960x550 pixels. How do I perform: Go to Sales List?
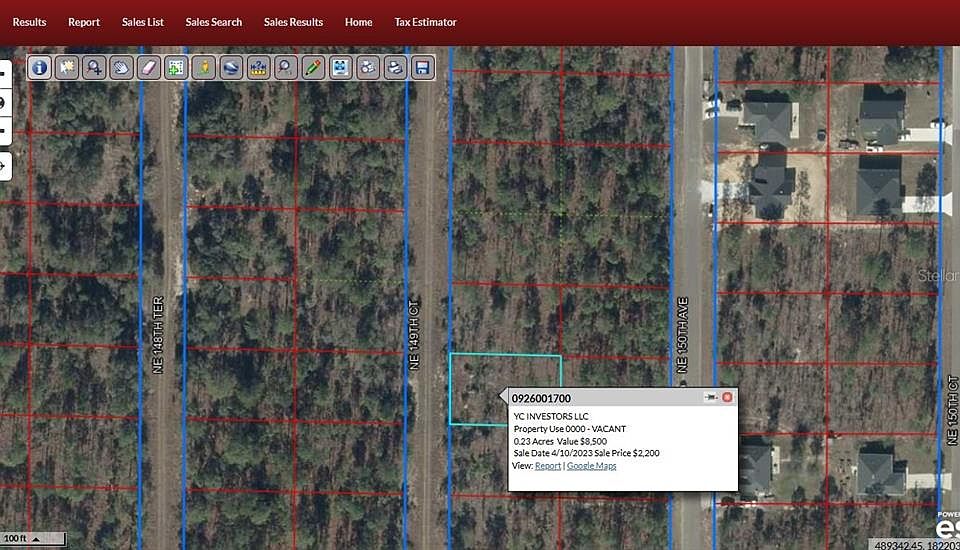143,22
